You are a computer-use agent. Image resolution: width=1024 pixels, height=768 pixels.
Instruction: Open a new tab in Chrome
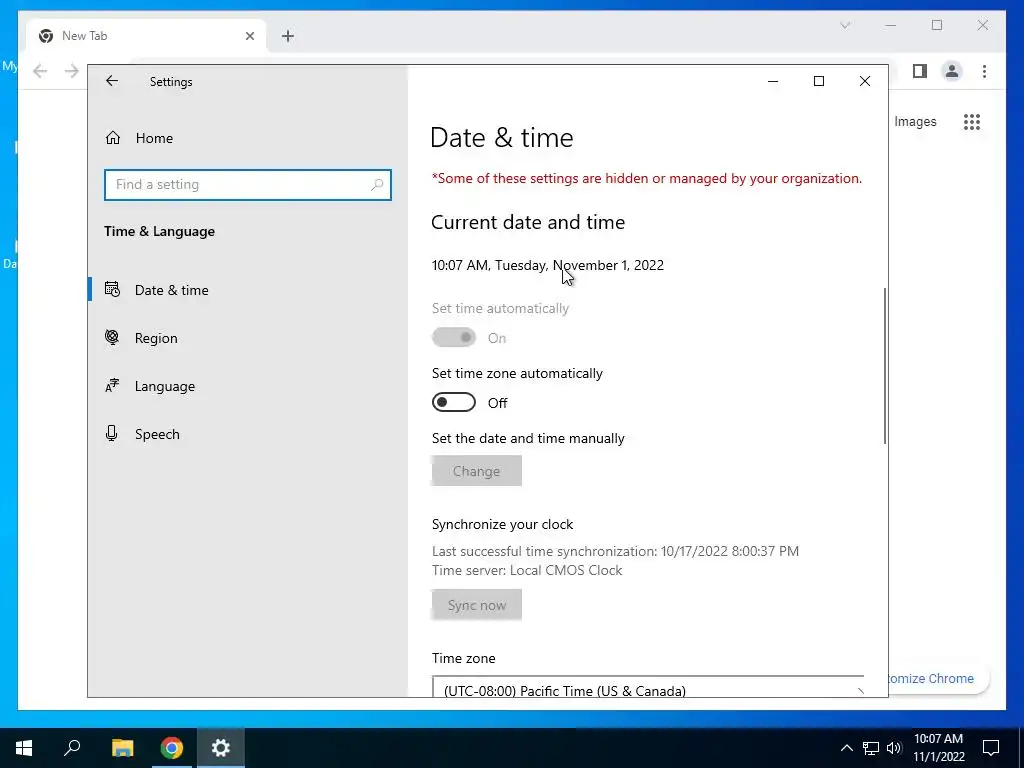coord(288,36)
